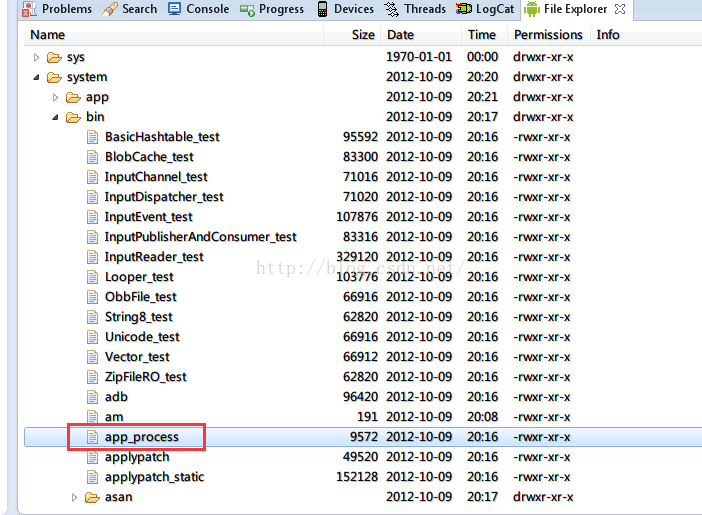Select the Unicode_test file
The height and width of the screenshot is (515, 702).
pos(142,337)
